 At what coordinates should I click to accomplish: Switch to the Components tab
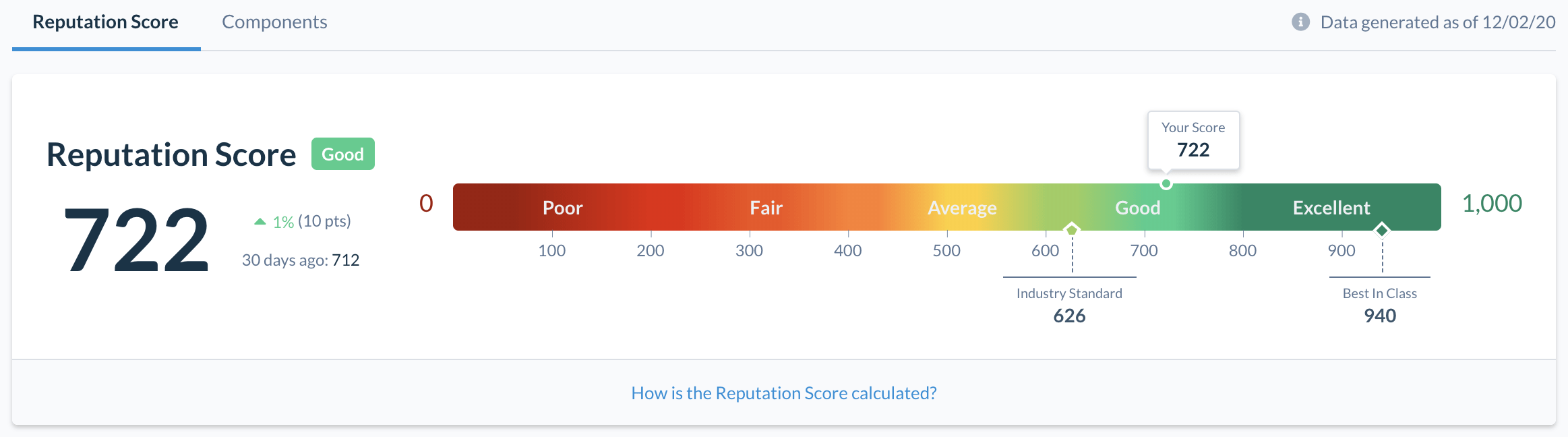[x=274, y=22]
